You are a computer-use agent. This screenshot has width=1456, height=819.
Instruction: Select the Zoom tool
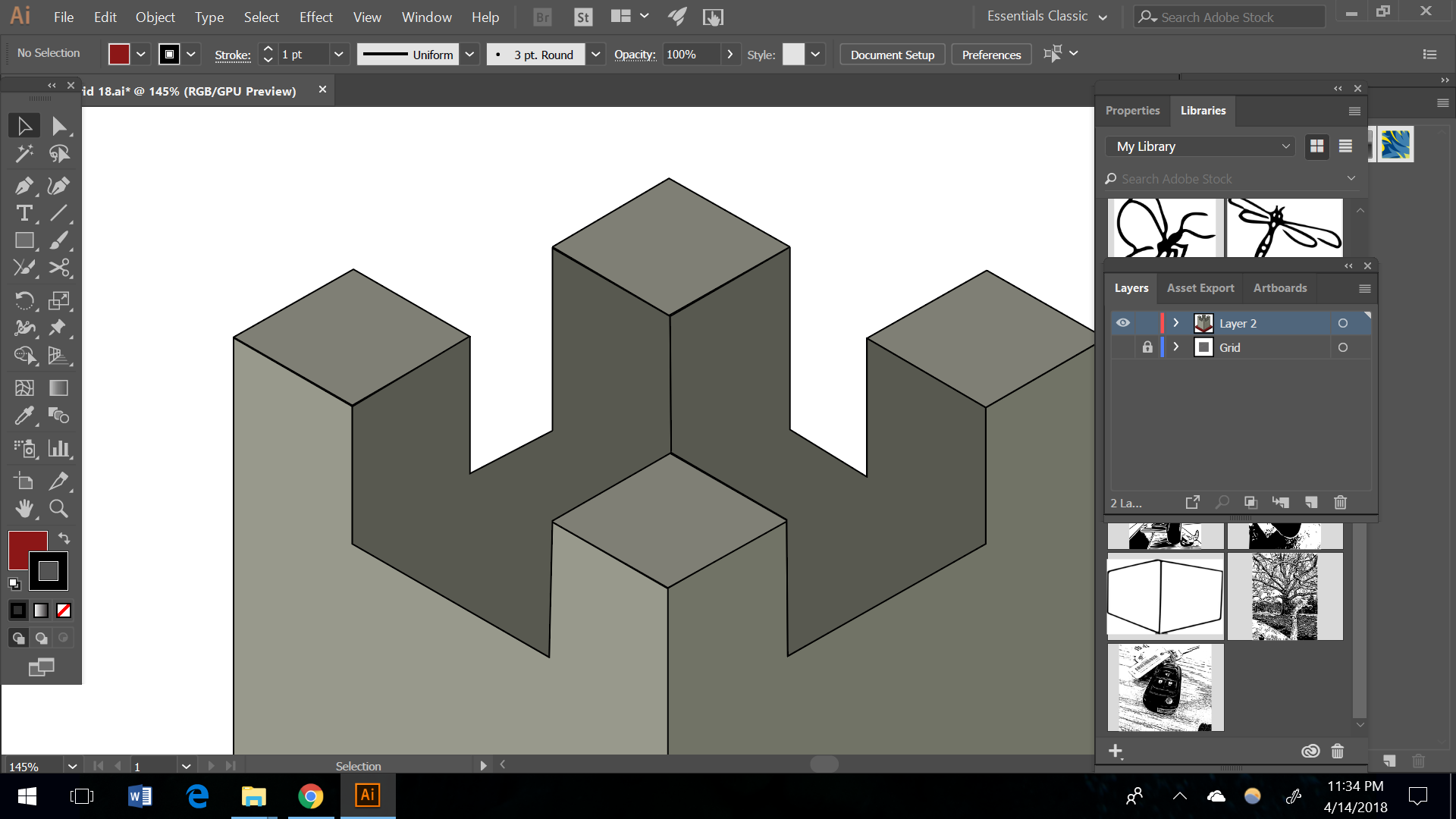[x=58, y=509]
